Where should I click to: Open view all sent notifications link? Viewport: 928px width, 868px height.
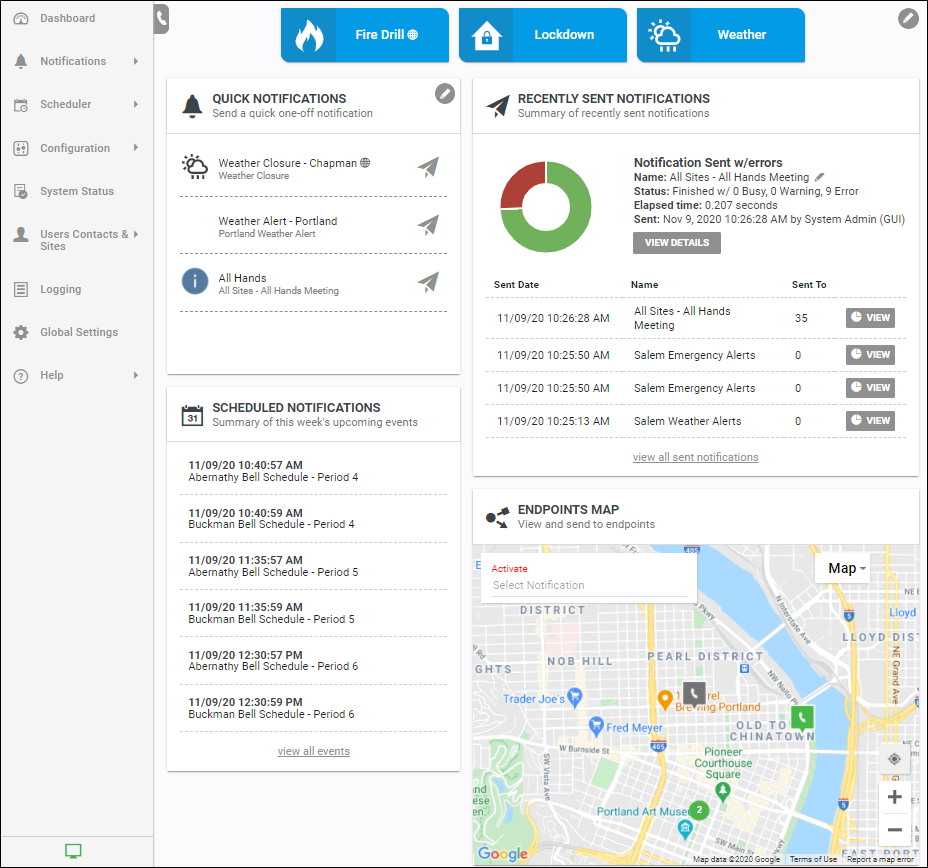(695, 457)
